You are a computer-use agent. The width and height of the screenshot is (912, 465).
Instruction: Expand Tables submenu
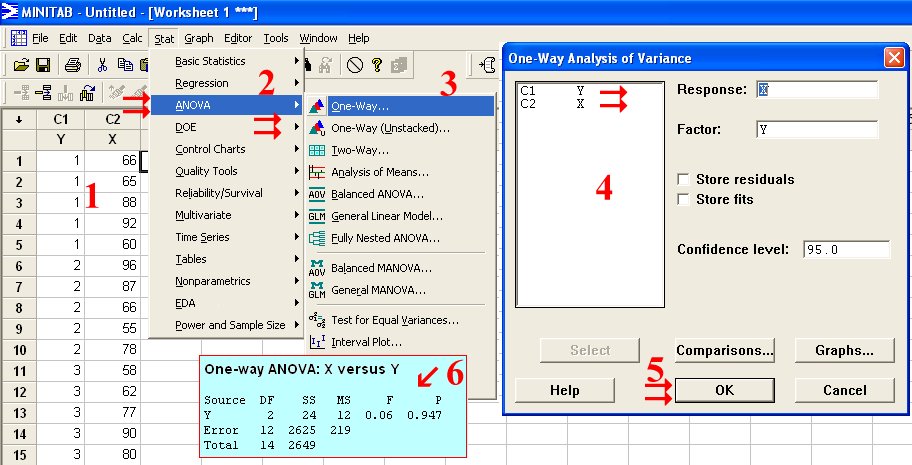point(227,260)
